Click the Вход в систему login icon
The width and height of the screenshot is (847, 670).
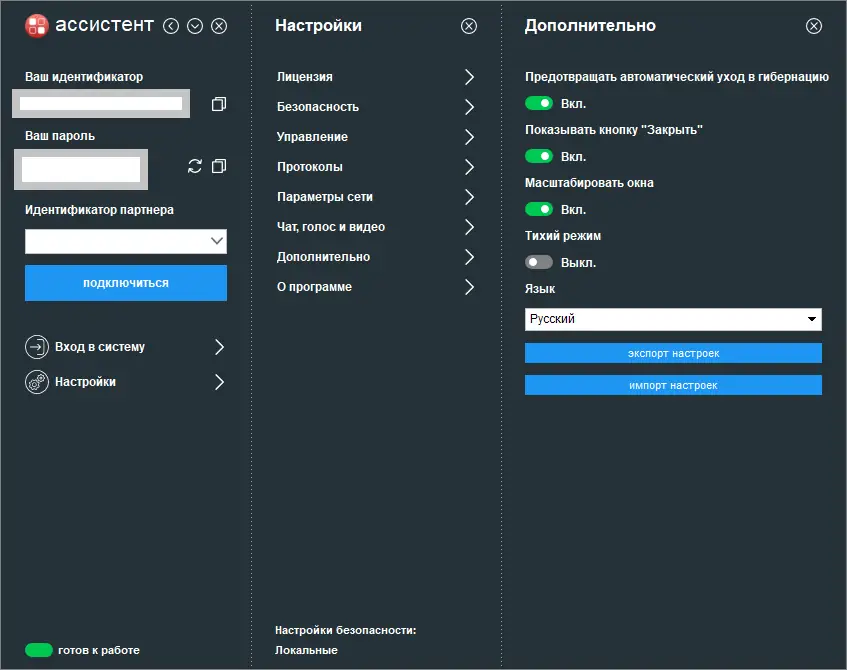tap(36, 347)
